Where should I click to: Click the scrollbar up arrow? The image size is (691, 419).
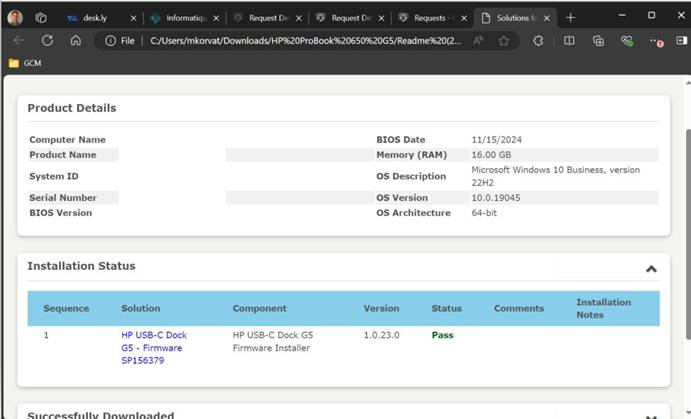[688, 82]
